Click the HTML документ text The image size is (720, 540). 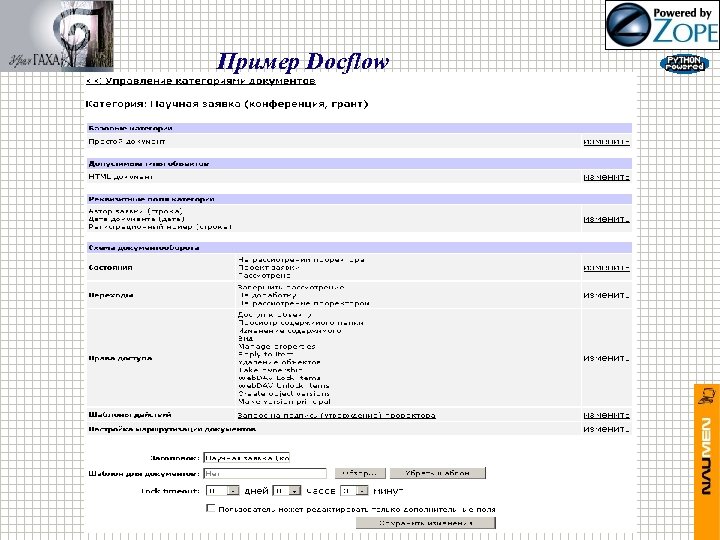click(x=120, y=177)
